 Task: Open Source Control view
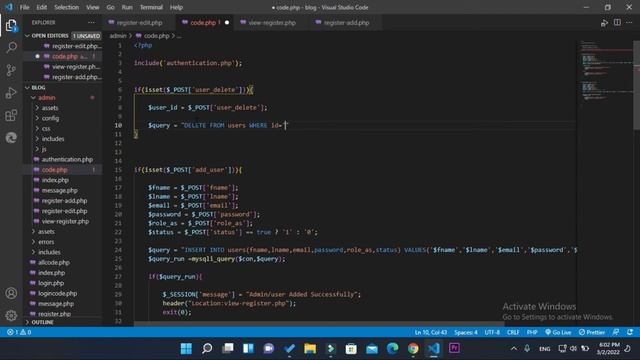pos(11,70)
